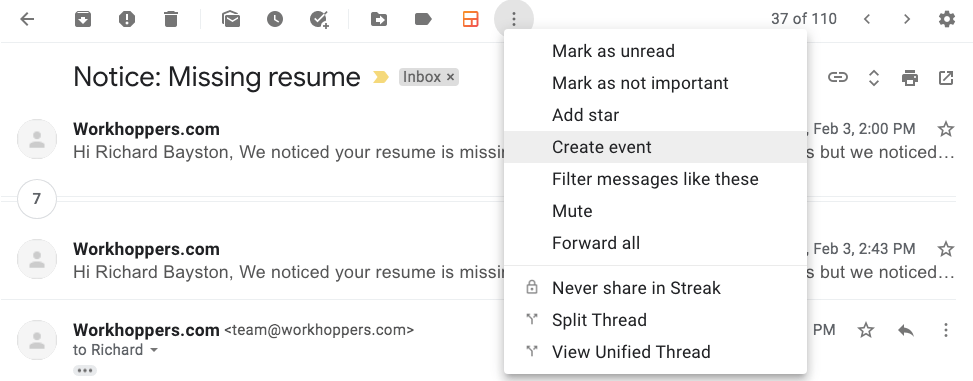Close the More options three-dot menu
973x381 pixels.
pos(514,19)
